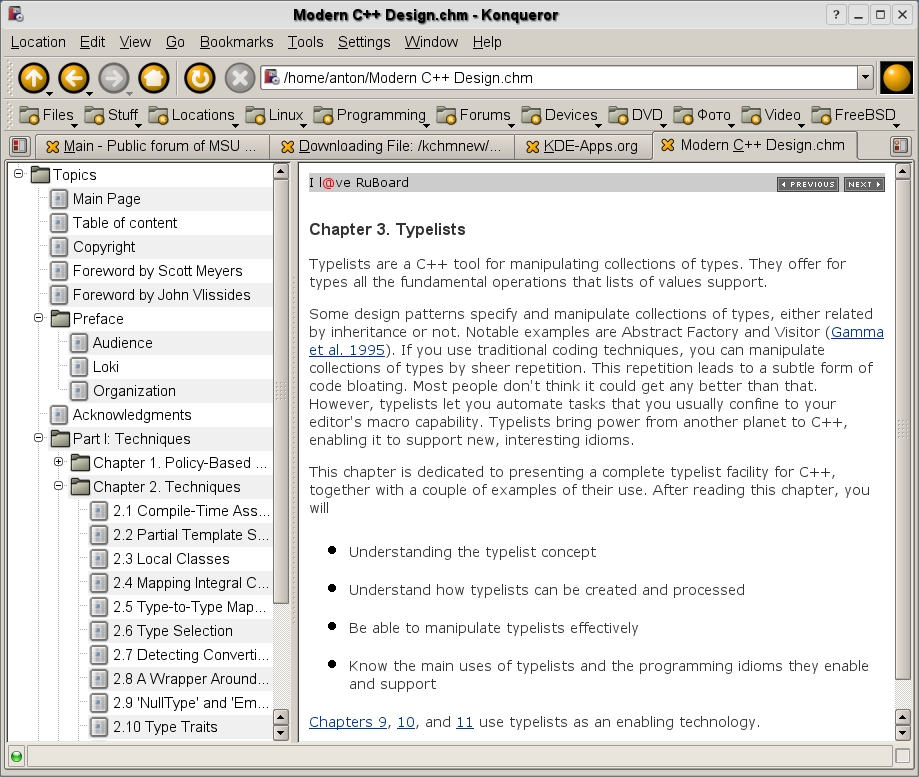Viewport: 919px width, 777px height.
Task: Follow the chapter 11 link
Action: point(465,722)
